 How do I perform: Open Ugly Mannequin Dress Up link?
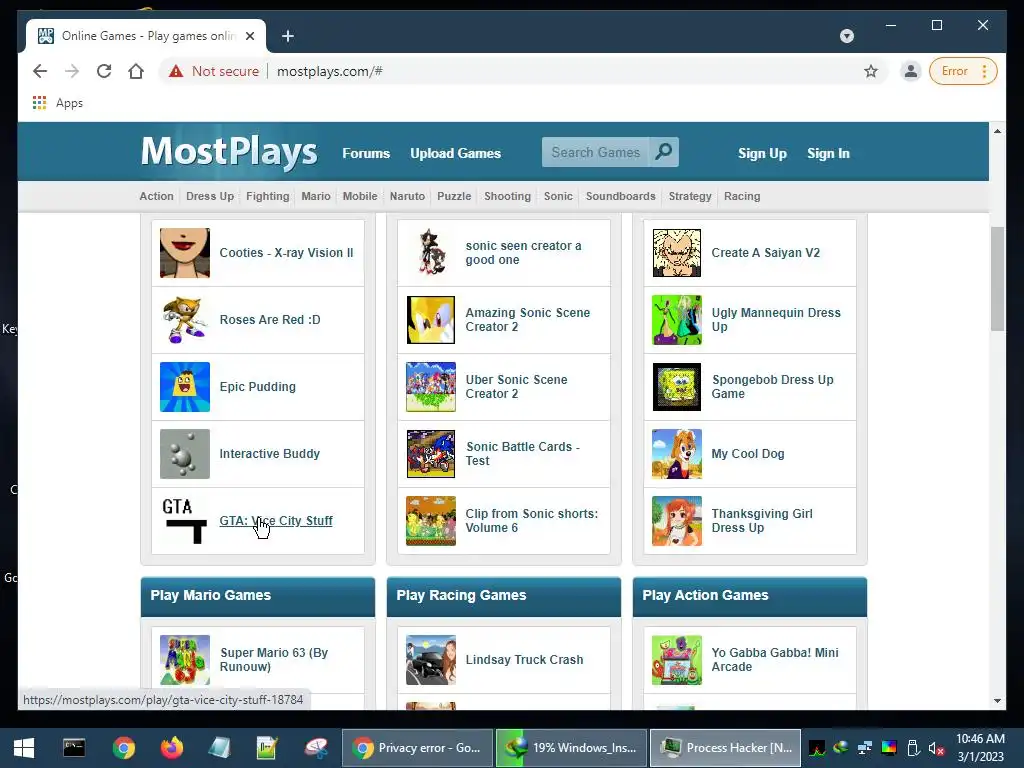776,320
